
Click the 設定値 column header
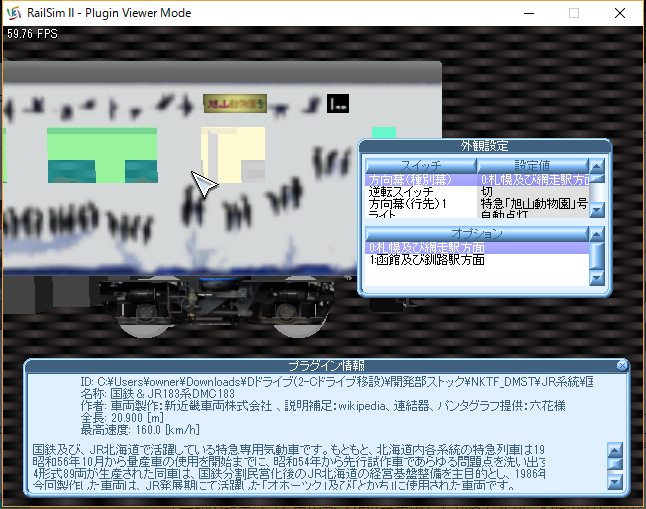(x=533, y=166)
